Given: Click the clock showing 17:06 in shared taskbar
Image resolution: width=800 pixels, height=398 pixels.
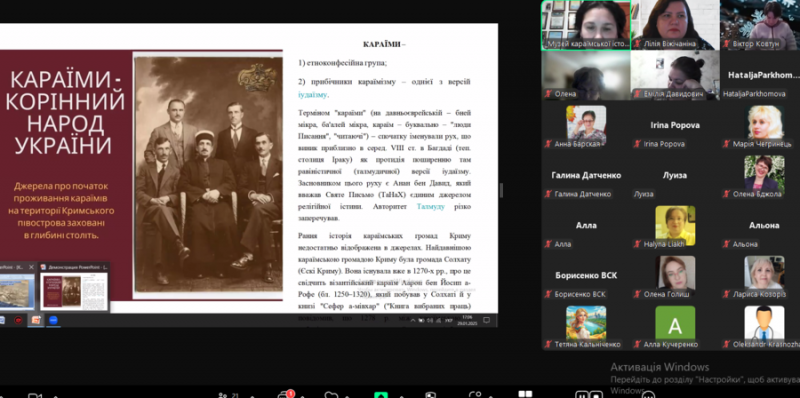Looking at the screenshot, I should 467,320.
